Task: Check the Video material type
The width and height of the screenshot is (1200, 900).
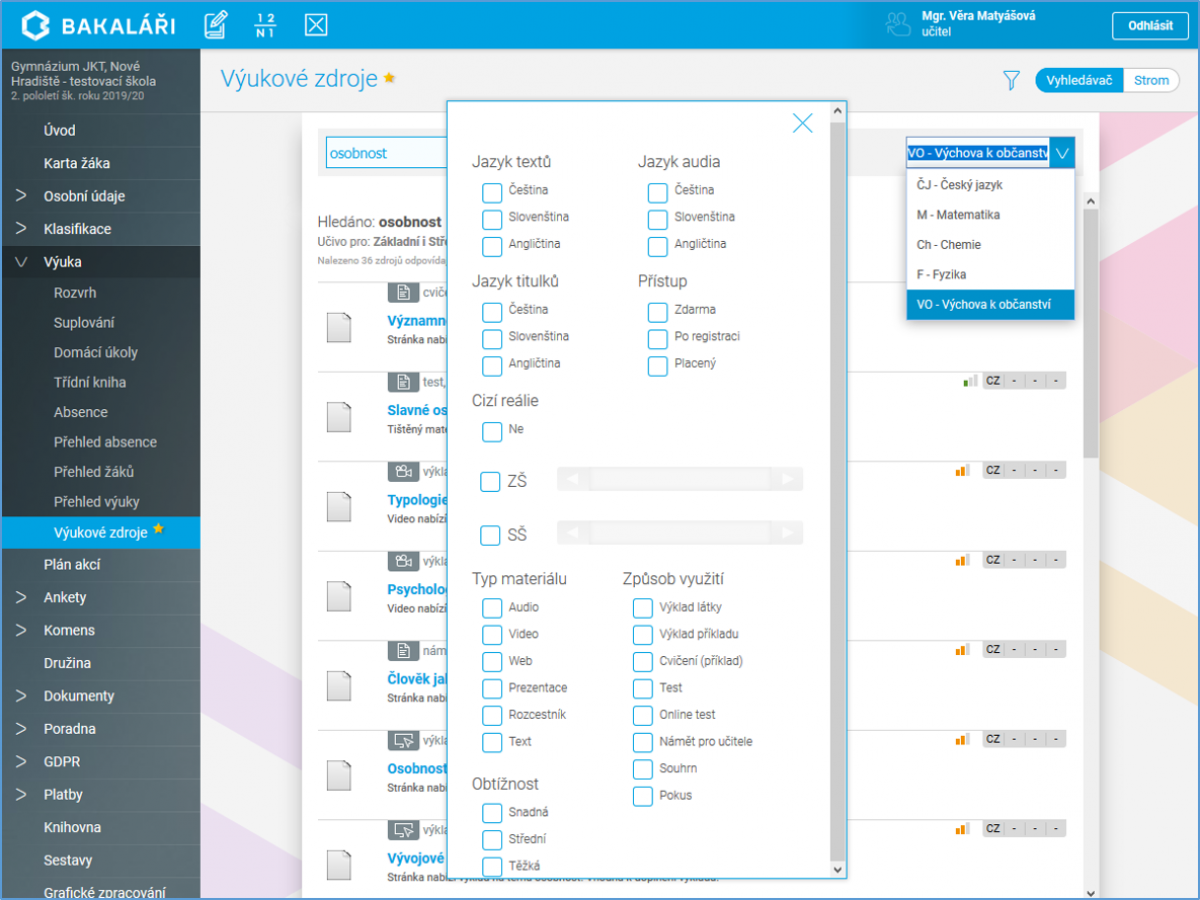Action: (491, 635)
